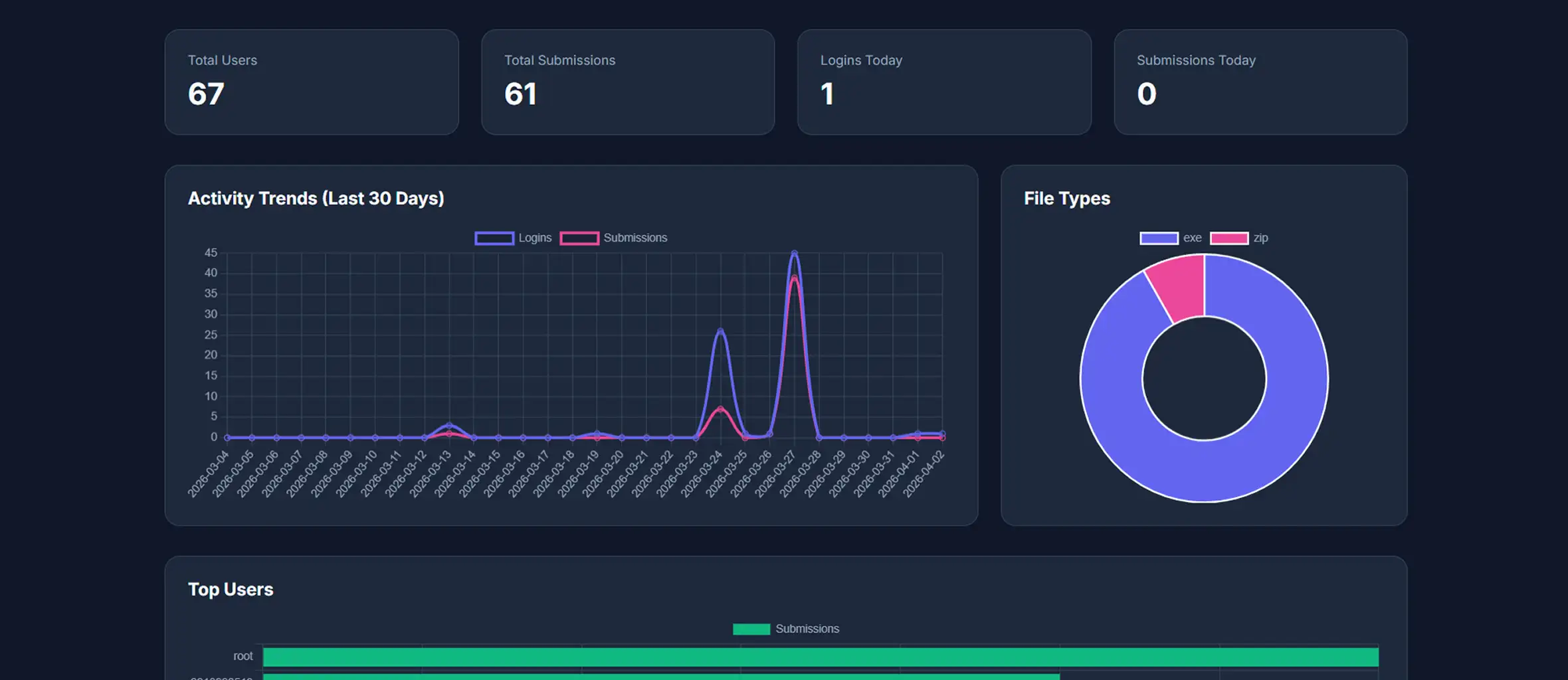Select the Submissions Today card
Viewport: 1568px width, 680px height.
pos(1260,82)
